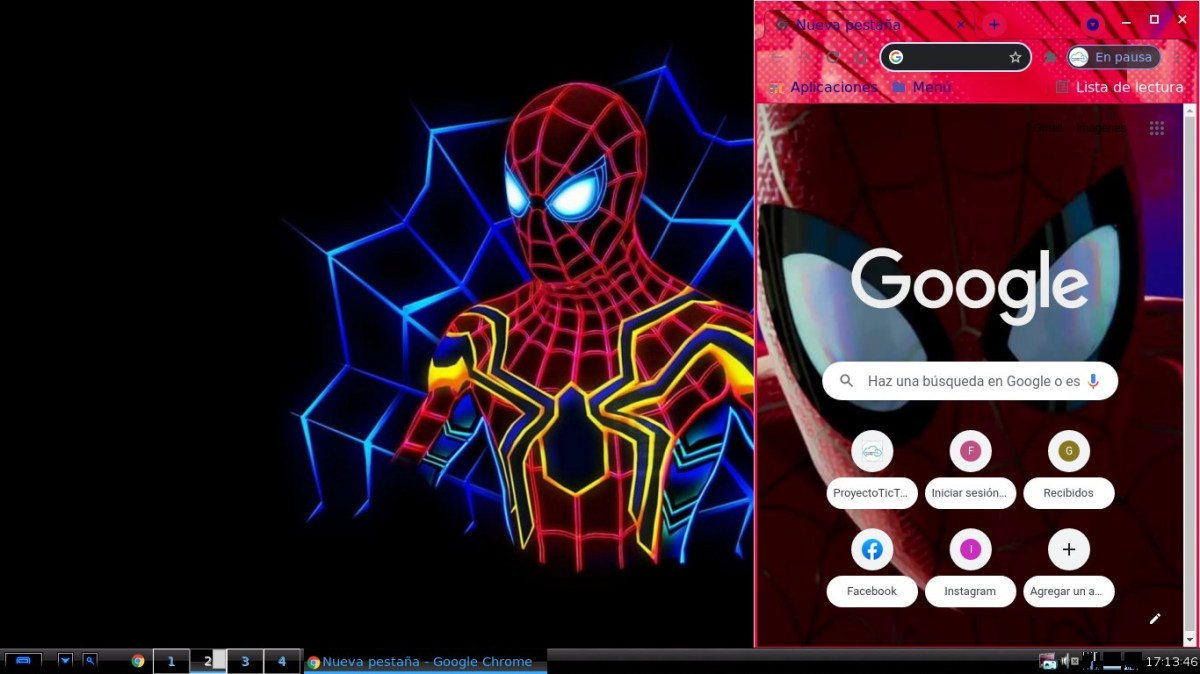
Task: Switch to workspace 3
Action: [x=245, y=661]
